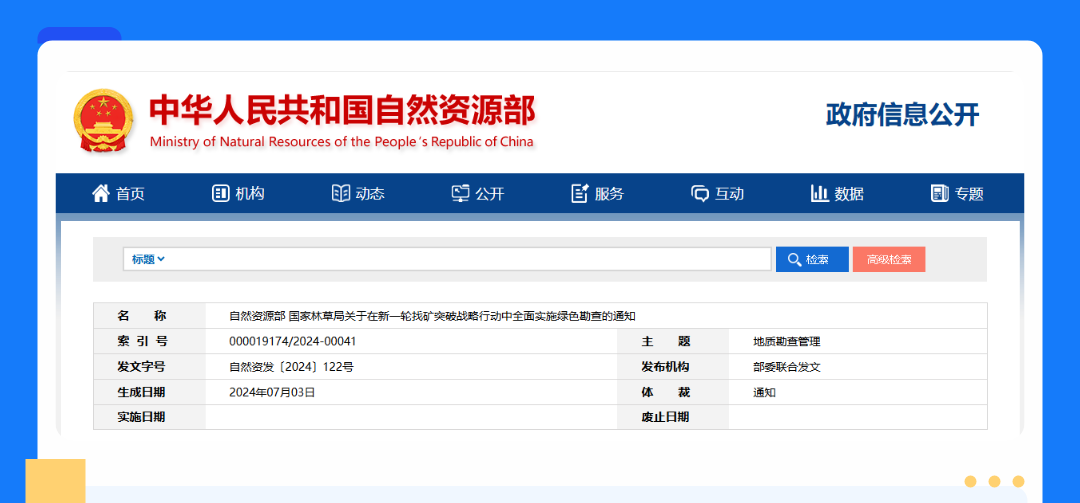Click the blue 检索 search button

[x=812, y=260]
